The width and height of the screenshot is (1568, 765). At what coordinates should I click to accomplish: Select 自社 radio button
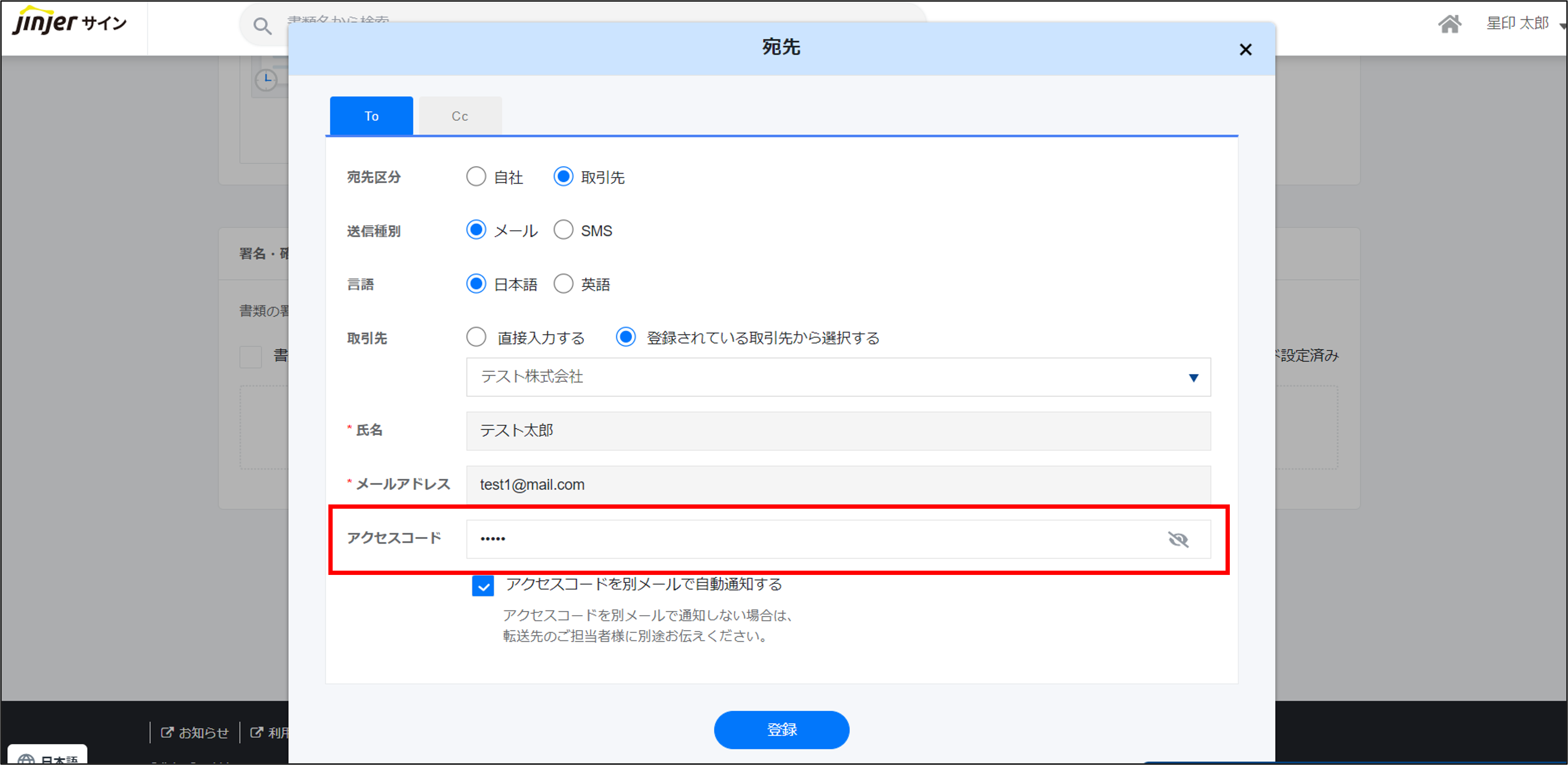point(476,177)
